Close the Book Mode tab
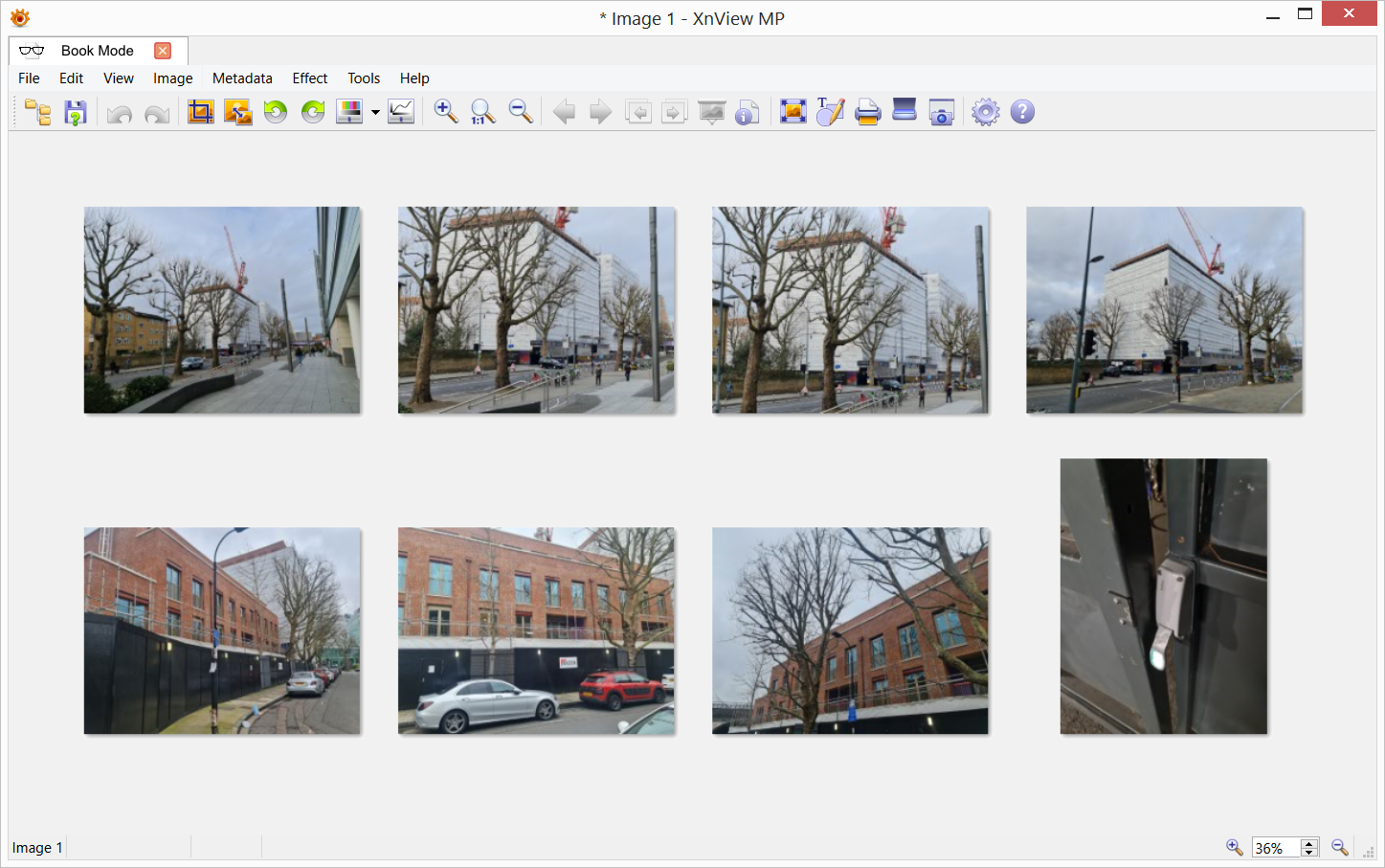The height and width of the screenshot is (868, 1385). tap(163, 51)
